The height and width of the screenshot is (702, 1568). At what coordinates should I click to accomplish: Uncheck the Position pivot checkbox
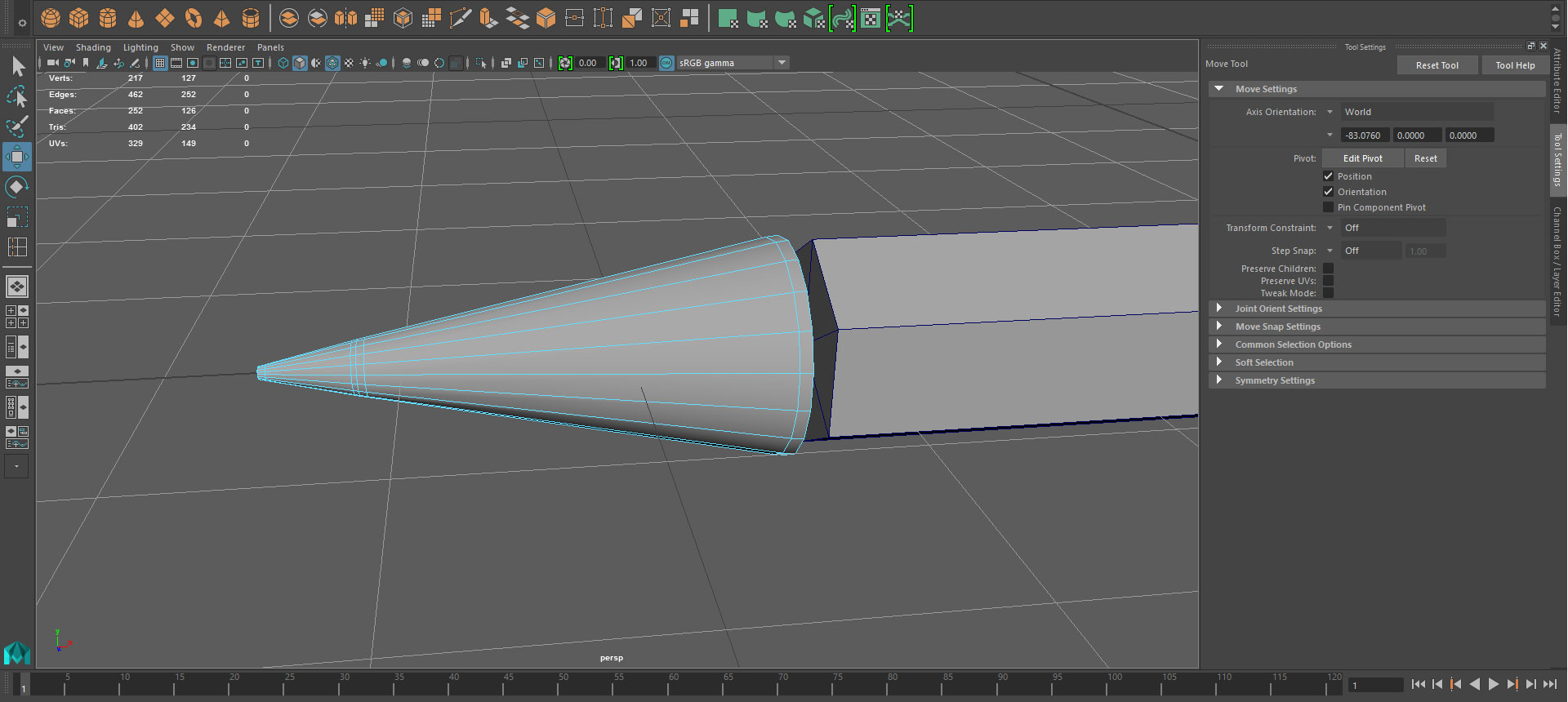coord(1328,176)
